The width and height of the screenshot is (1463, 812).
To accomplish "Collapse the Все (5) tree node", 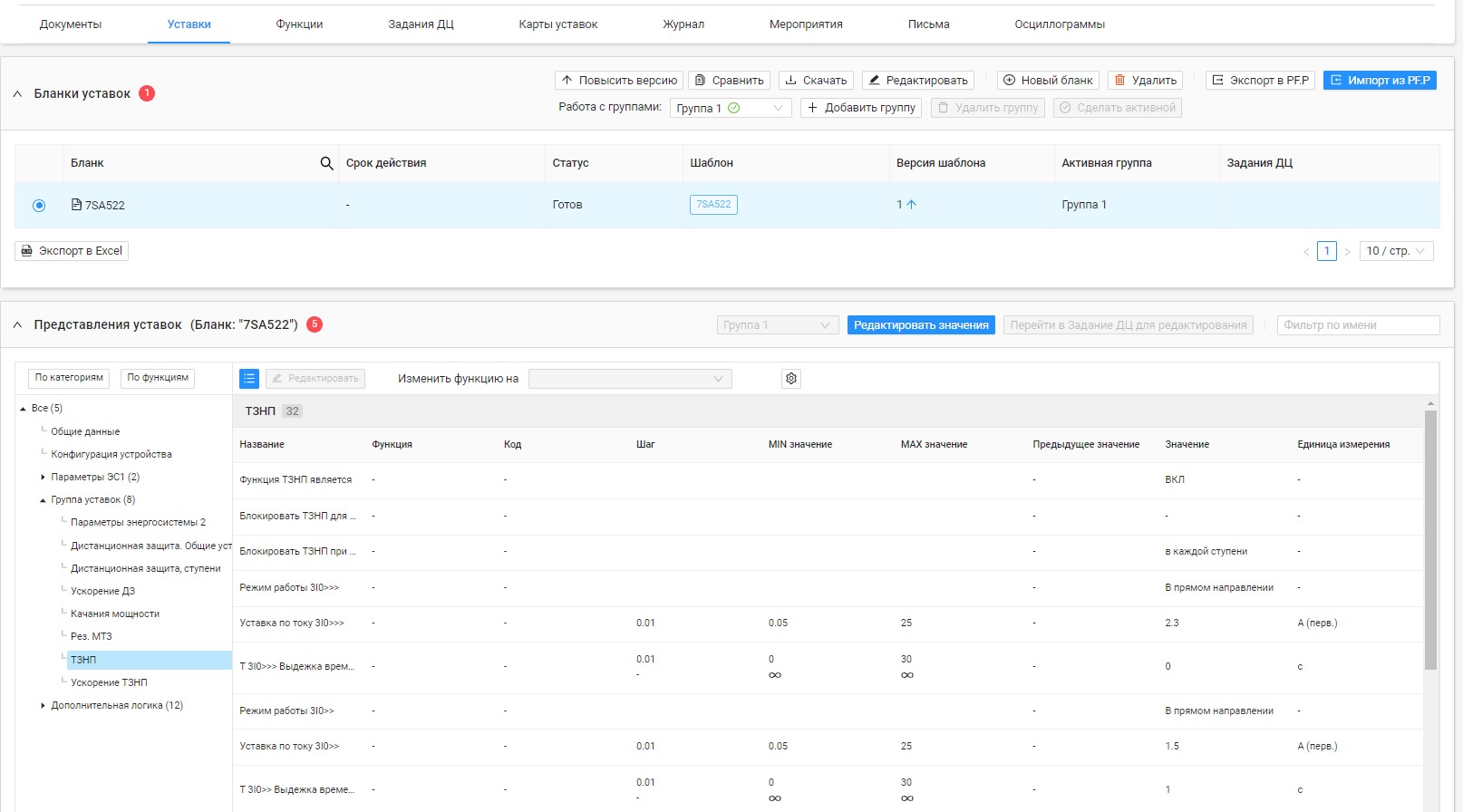I will [x=24, y=409].
